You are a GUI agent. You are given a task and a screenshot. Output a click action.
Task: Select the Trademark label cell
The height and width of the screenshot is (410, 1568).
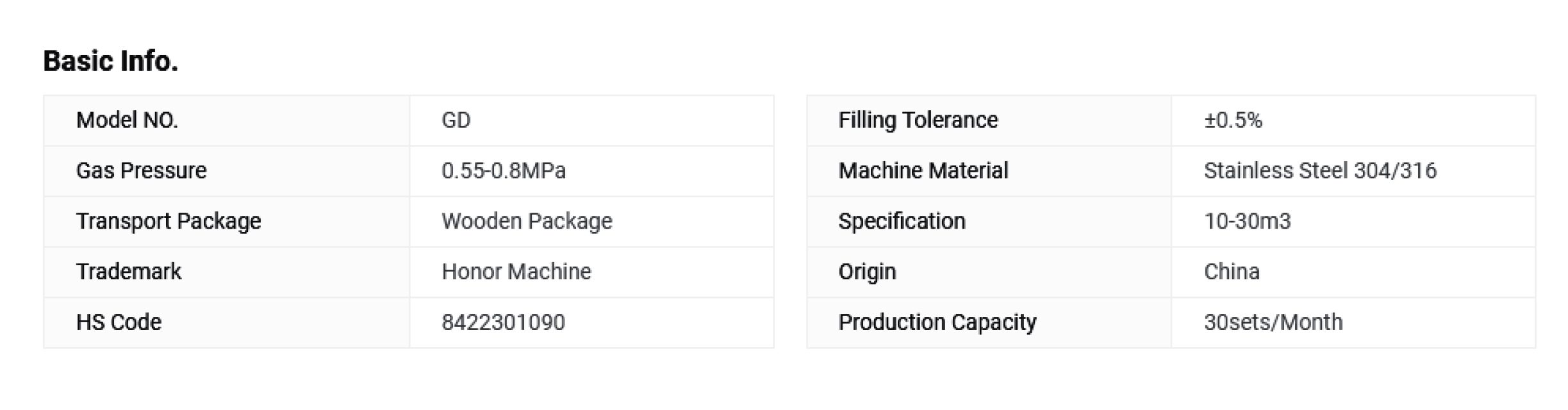coord(227,272)
